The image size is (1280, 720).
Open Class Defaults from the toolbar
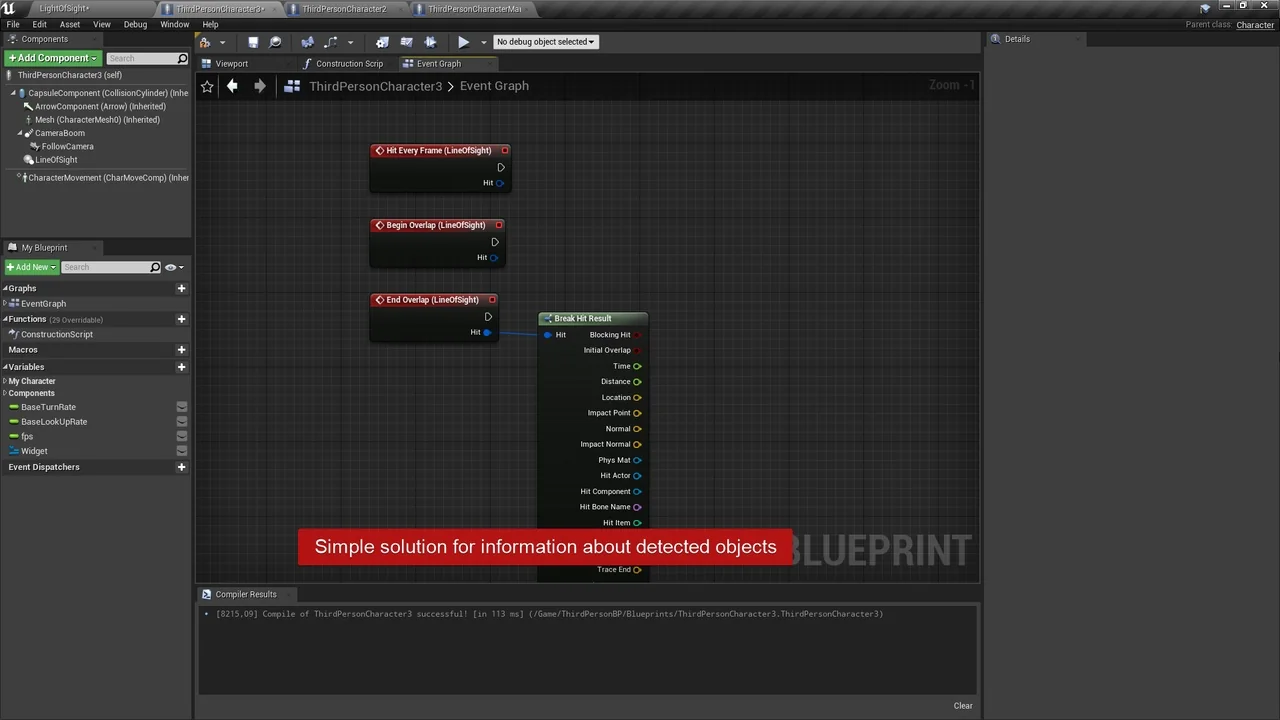coord(406,41)
